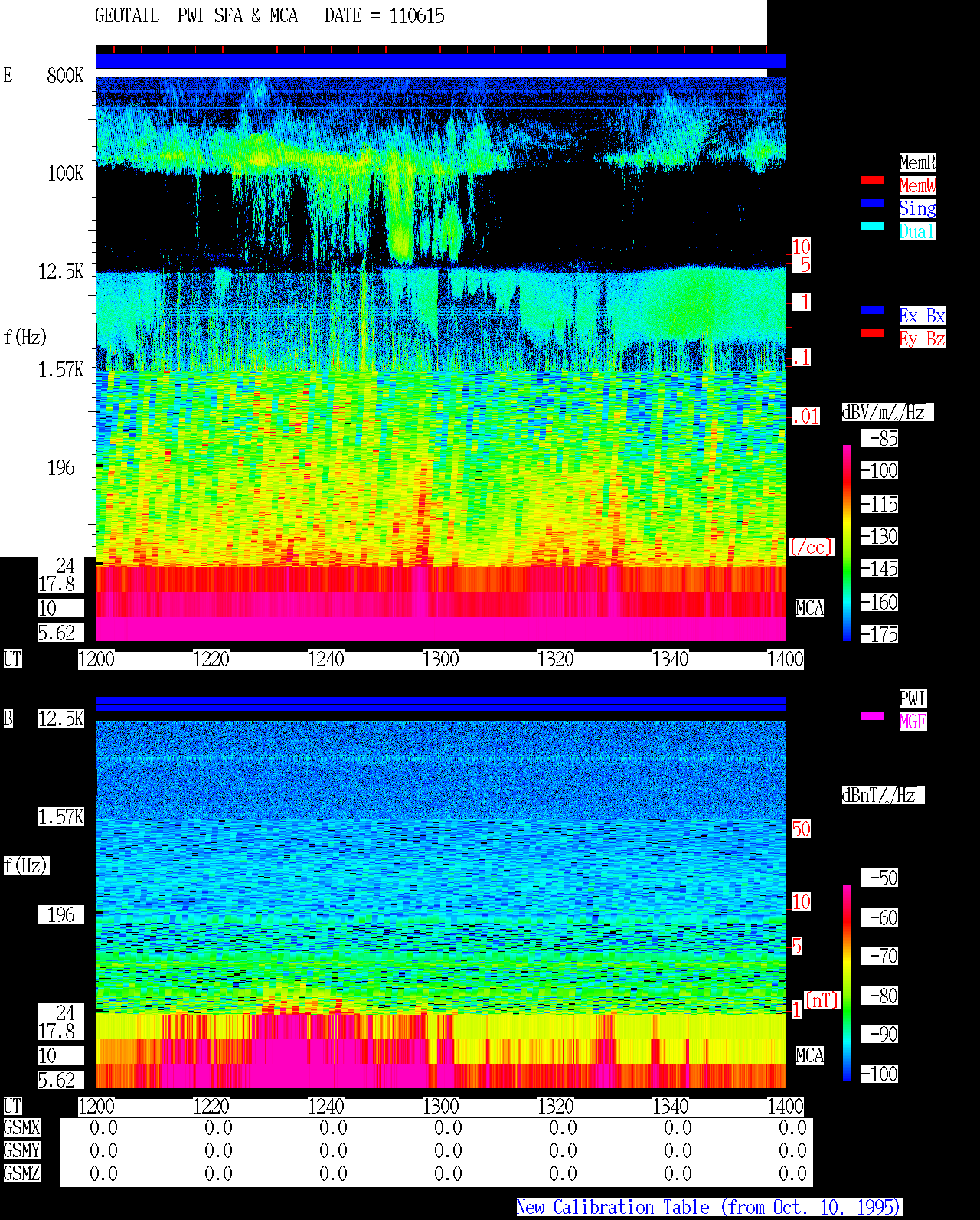Click the MemR legend label
This screenshot has width=980, height=1220.
pos(917,162)
